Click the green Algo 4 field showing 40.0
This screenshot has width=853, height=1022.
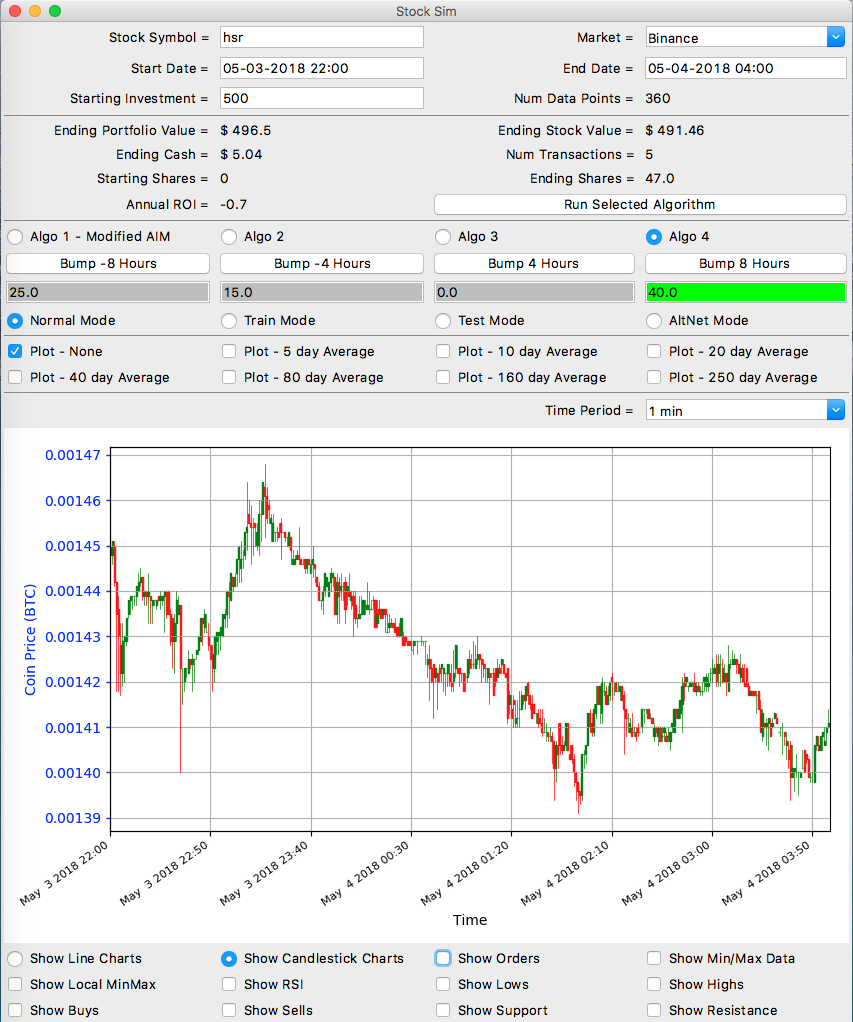point(745,292)
